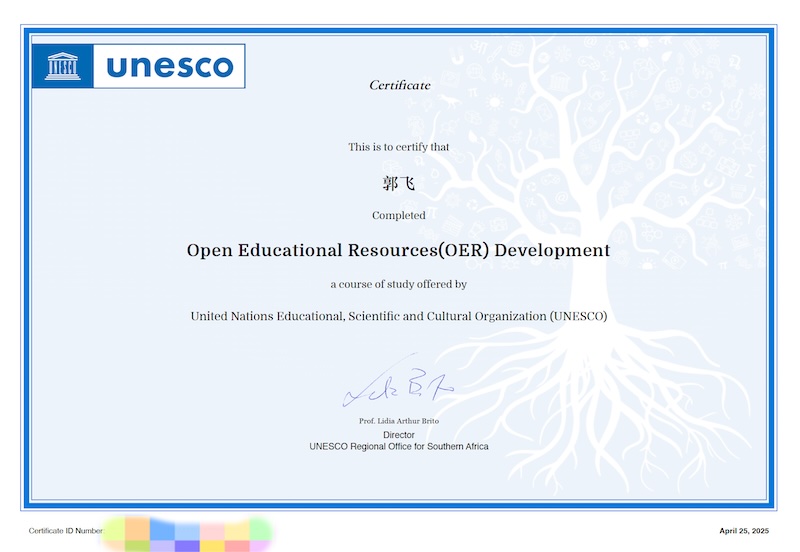Image resolution: width=800 pixels, height=552 pixels.
Task: Click 'Open Educational Resources(OER) Development' title
Action: click(398, 250)
